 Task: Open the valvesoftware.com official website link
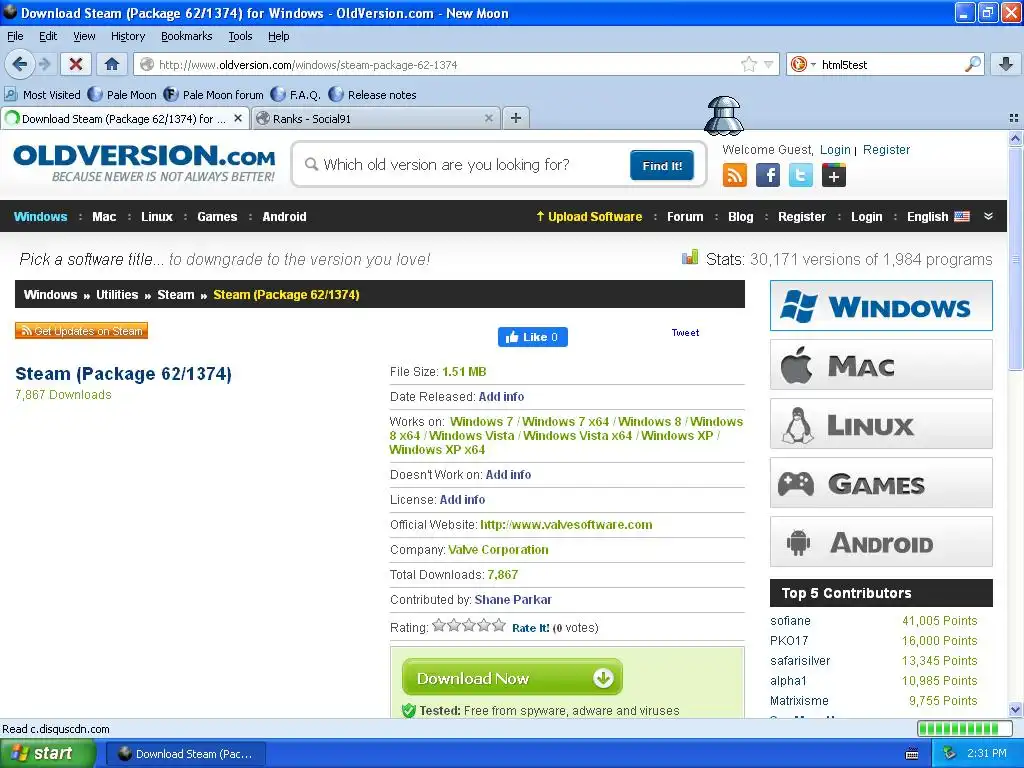(x=566, y=525)
